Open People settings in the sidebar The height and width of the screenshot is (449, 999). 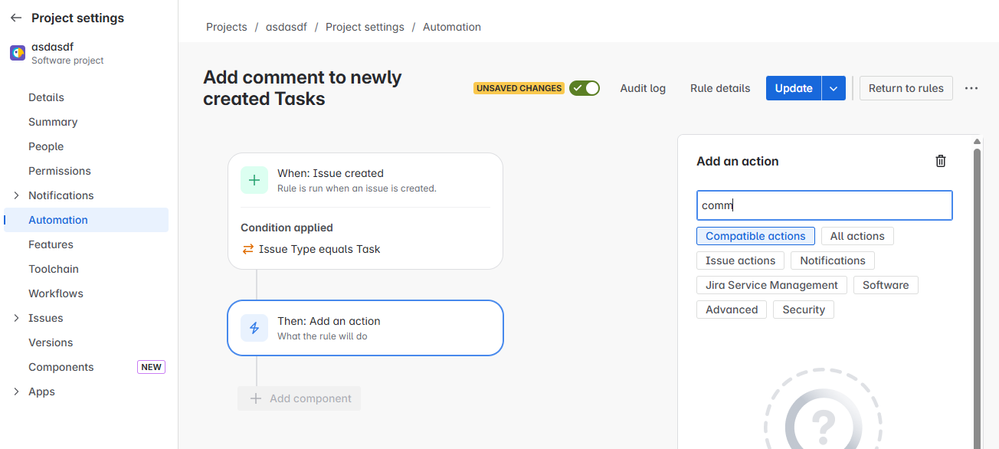[x=46, y=146]
